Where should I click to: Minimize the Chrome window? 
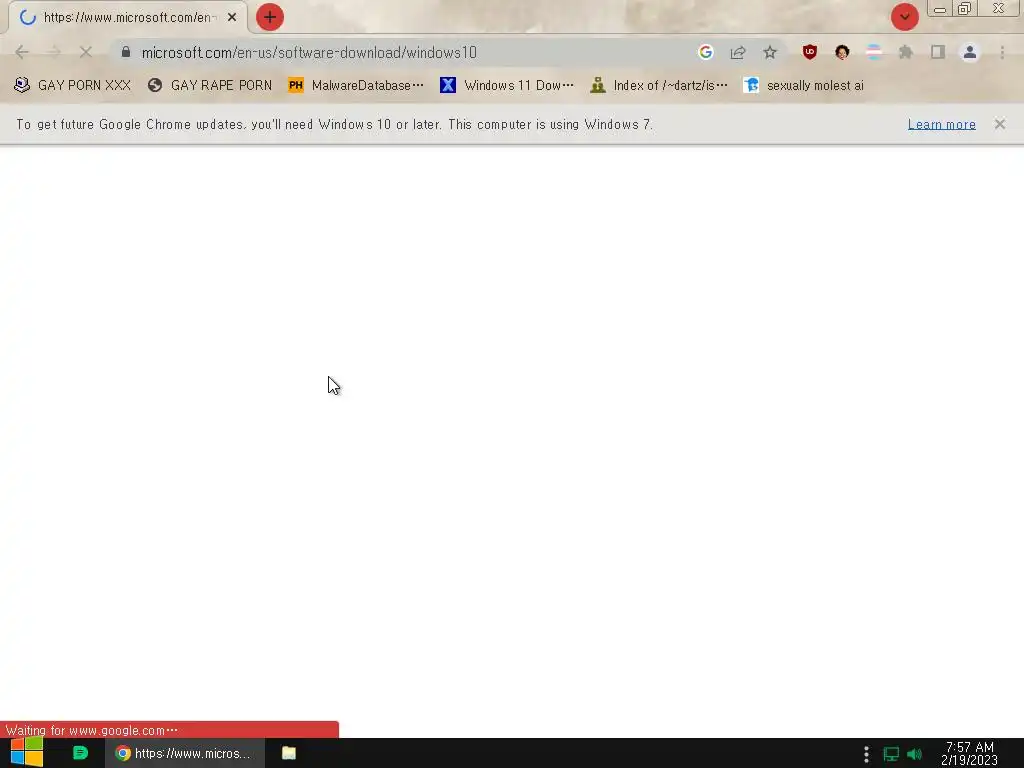[x=940, y=9]
